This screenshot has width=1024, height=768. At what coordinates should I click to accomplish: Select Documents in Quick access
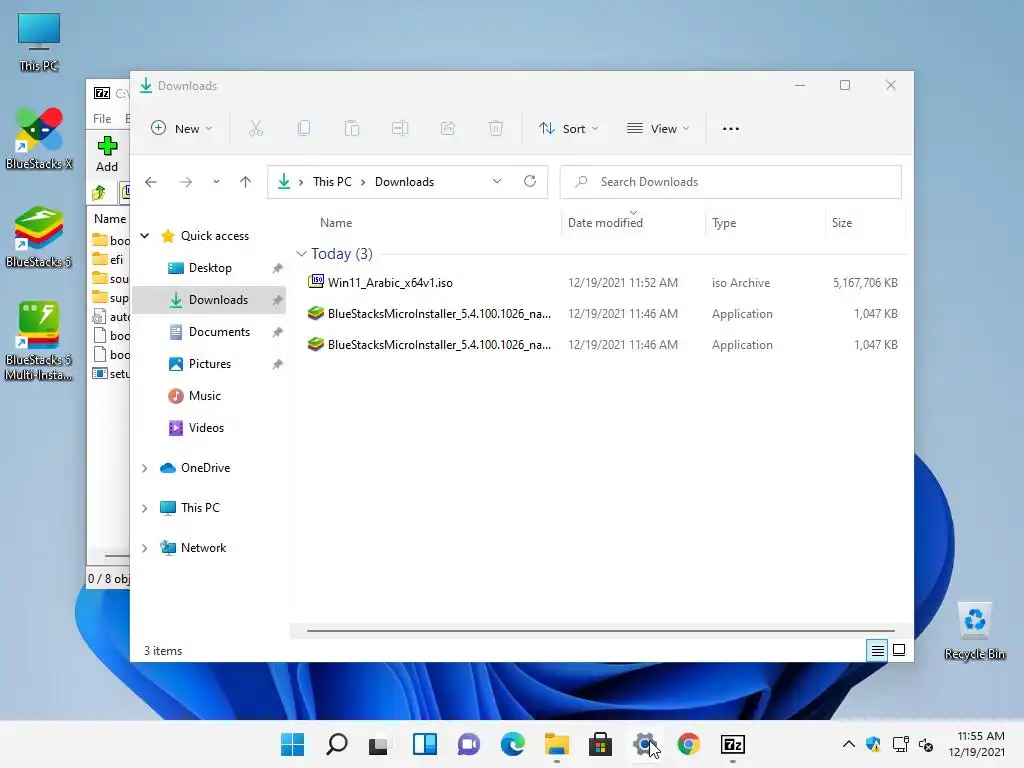click(x=209, y=332)
